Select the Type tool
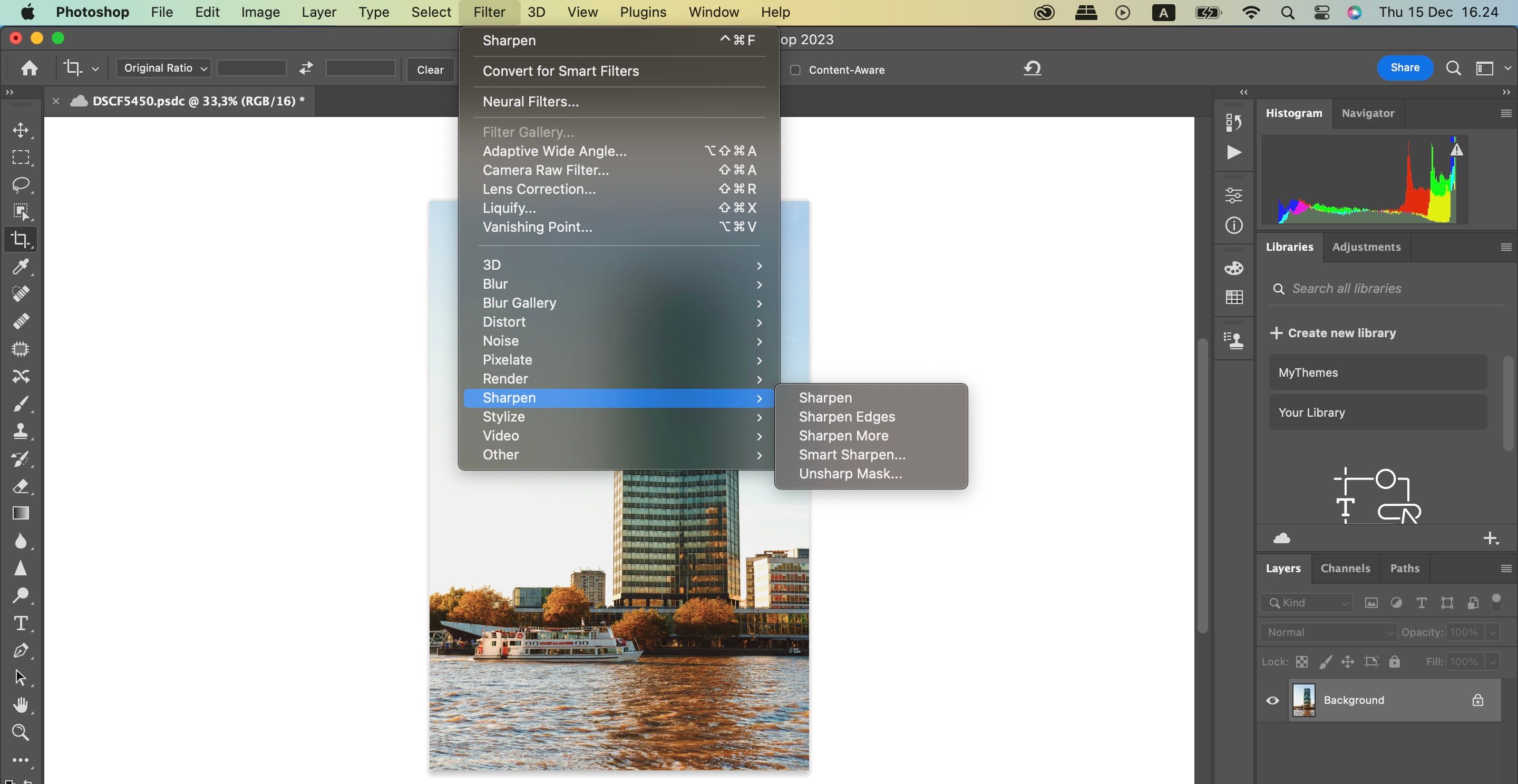1518x784 pixels. pyautogui.click(x=21, y=623)
